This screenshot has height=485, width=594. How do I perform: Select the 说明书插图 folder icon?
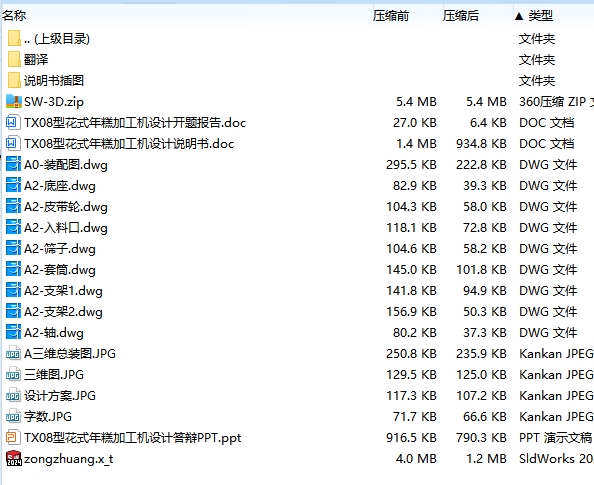[x=14, y=80]
